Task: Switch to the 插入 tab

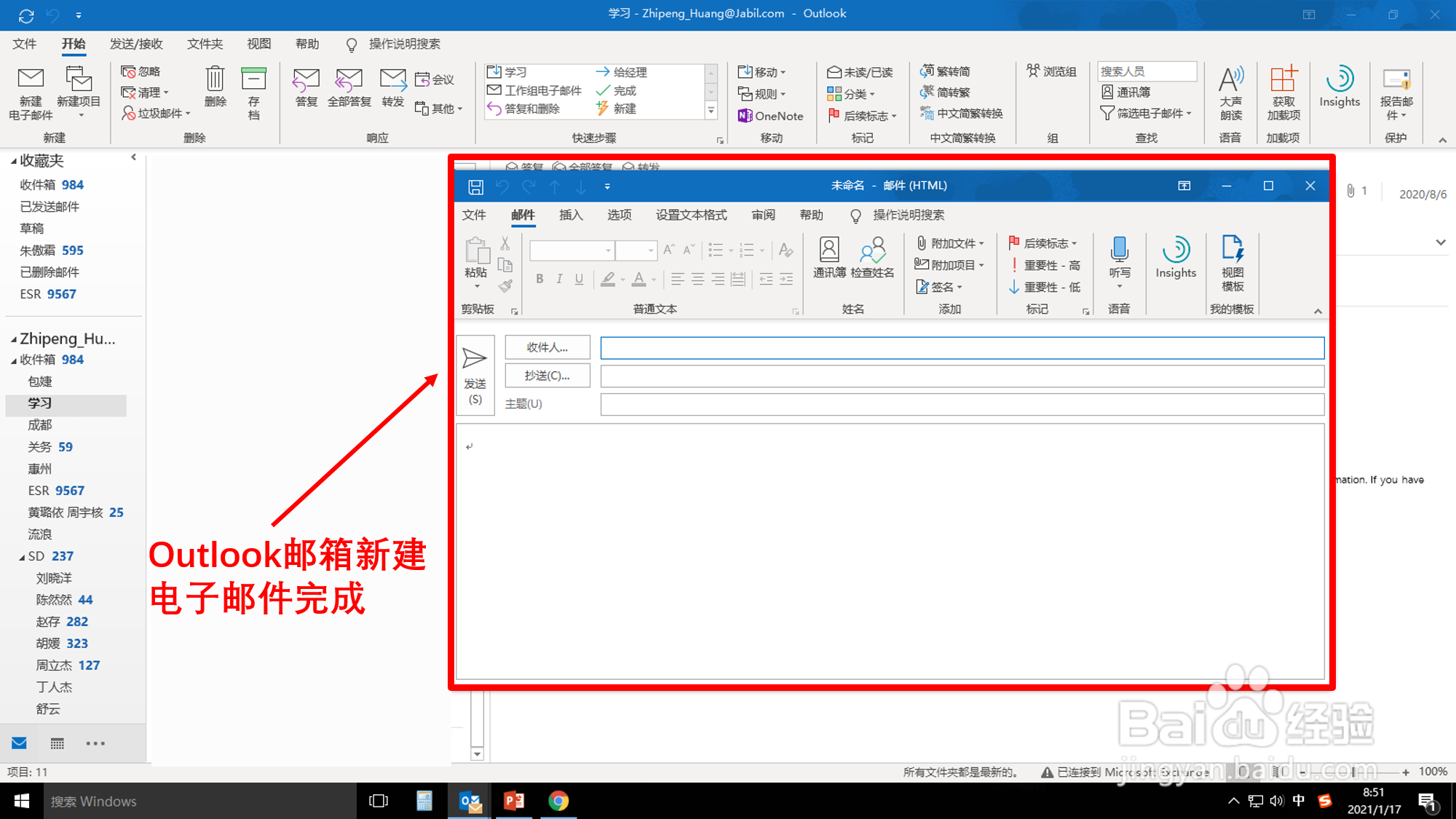Action: click(x=571, y=215)
